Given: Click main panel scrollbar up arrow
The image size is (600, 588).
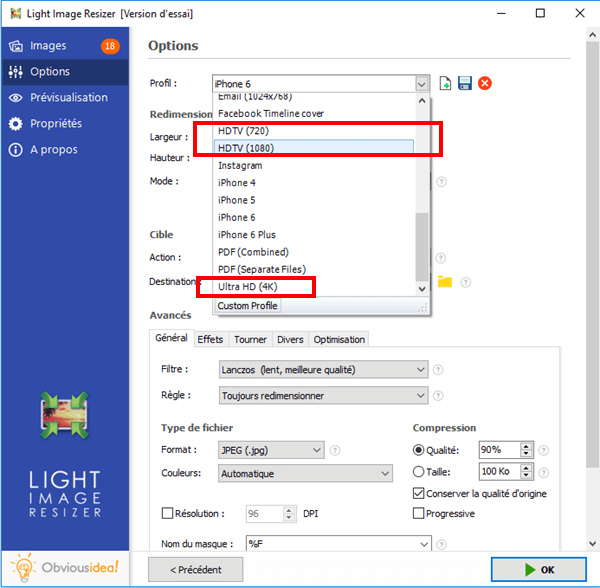Looking at the screenshot, I should (x=593, y=35).
